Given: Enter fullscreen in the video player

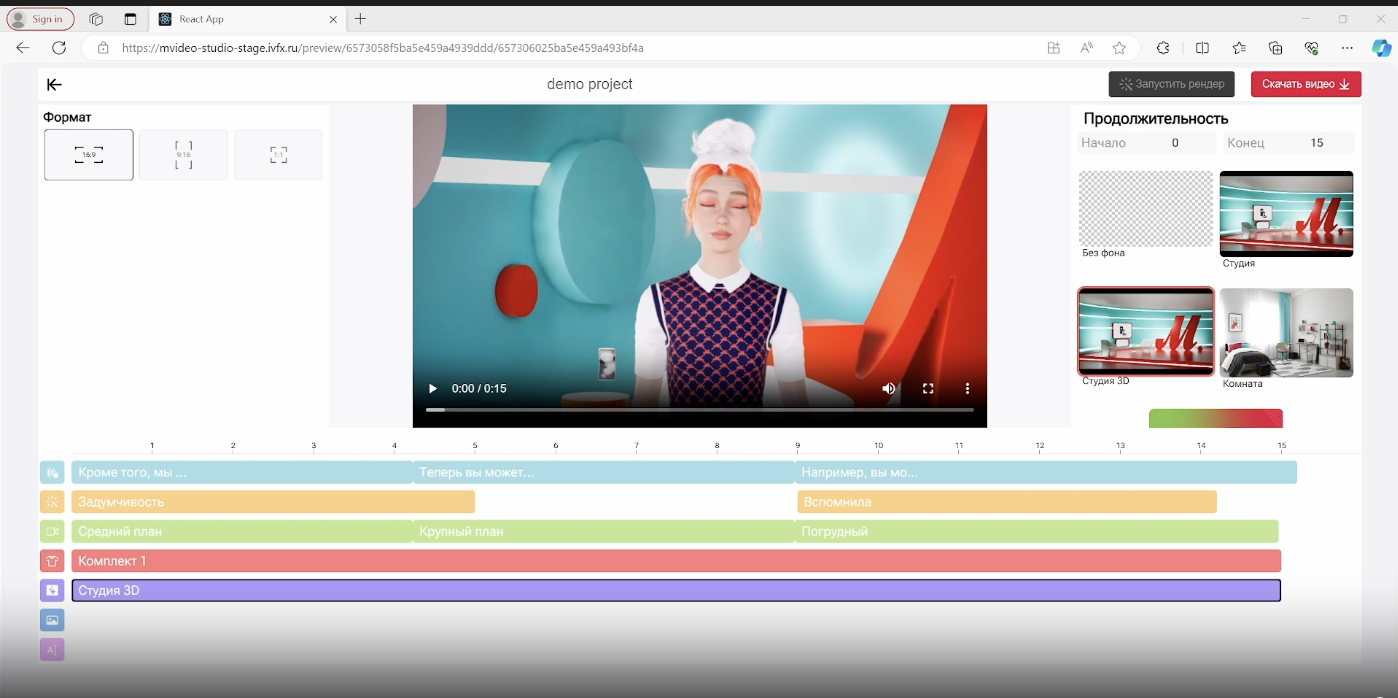Looking at the screenshot, I should click(928, 389).
